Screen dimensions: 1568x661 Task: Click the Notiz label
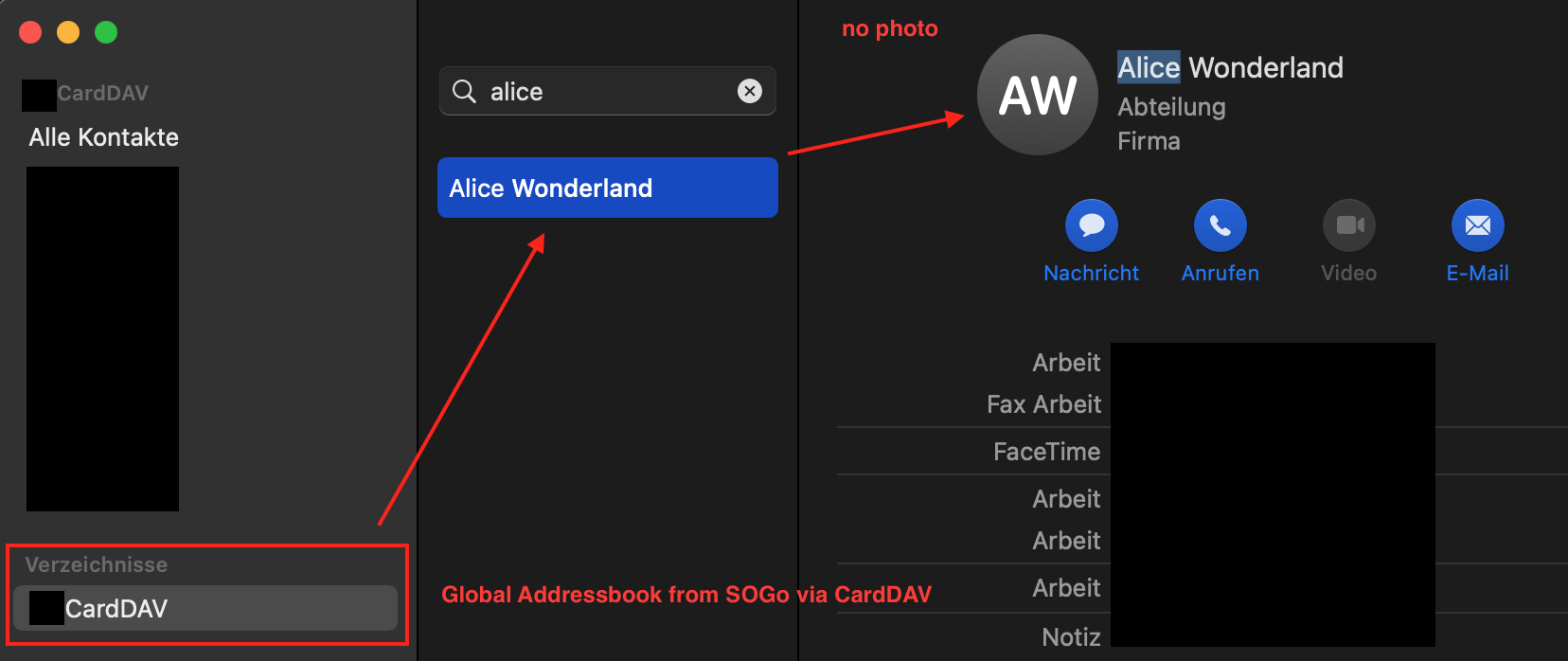pyautogui.click(x=1071, y=637)
